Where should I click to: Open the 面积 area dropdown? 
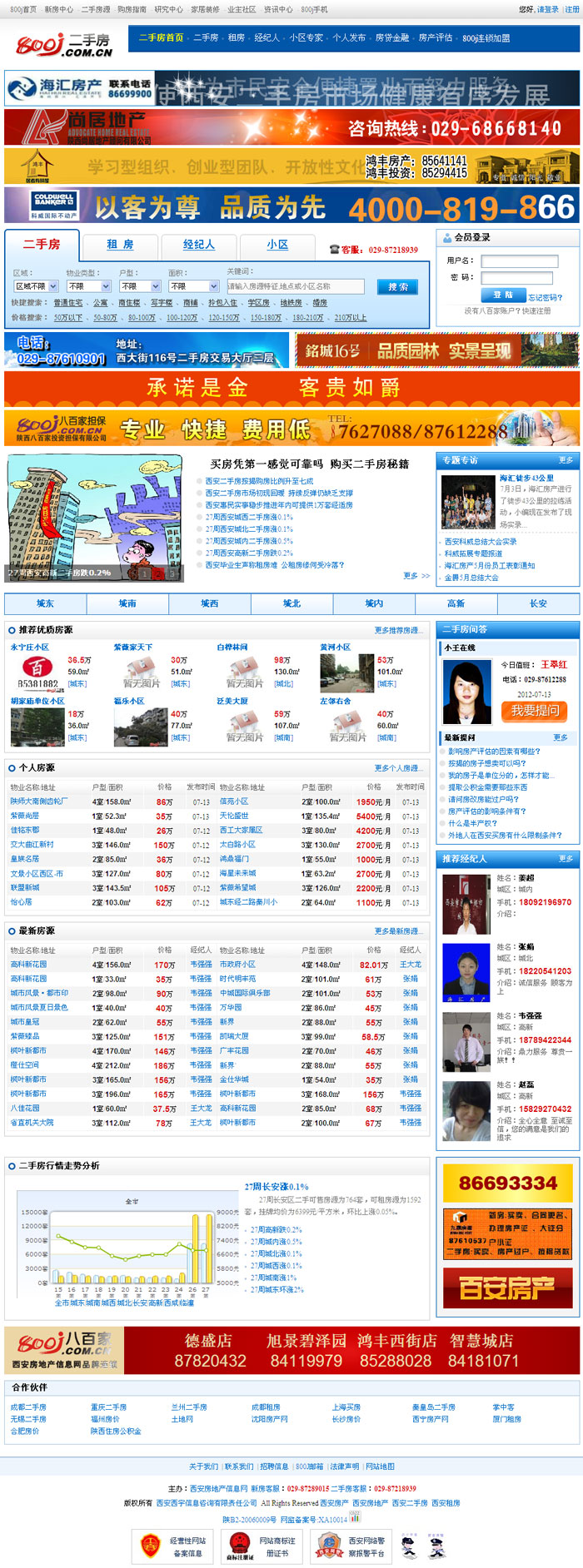point(189,286)
